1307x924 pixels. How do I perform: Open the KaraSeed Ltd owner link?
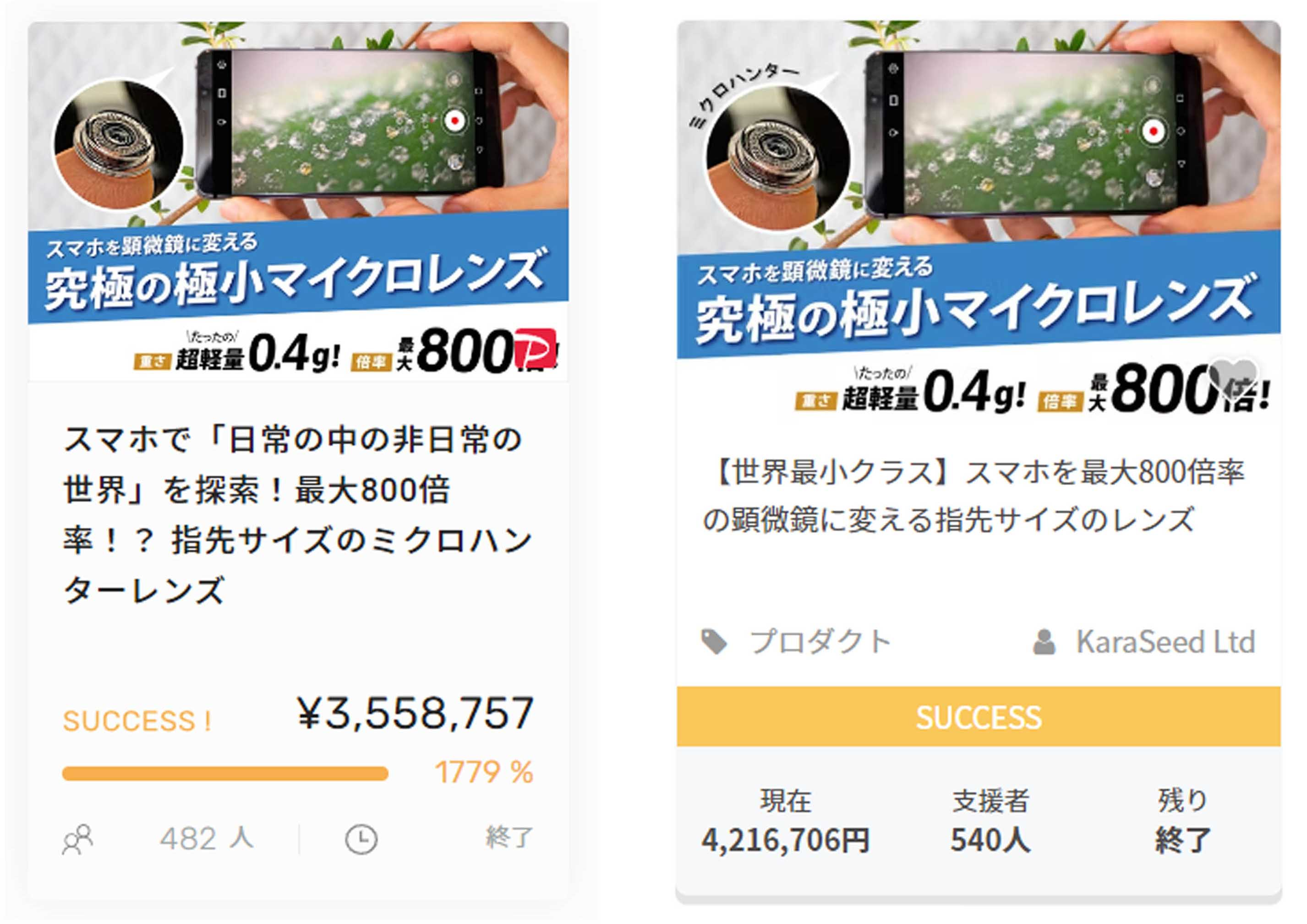click(x=1165, y=642)
